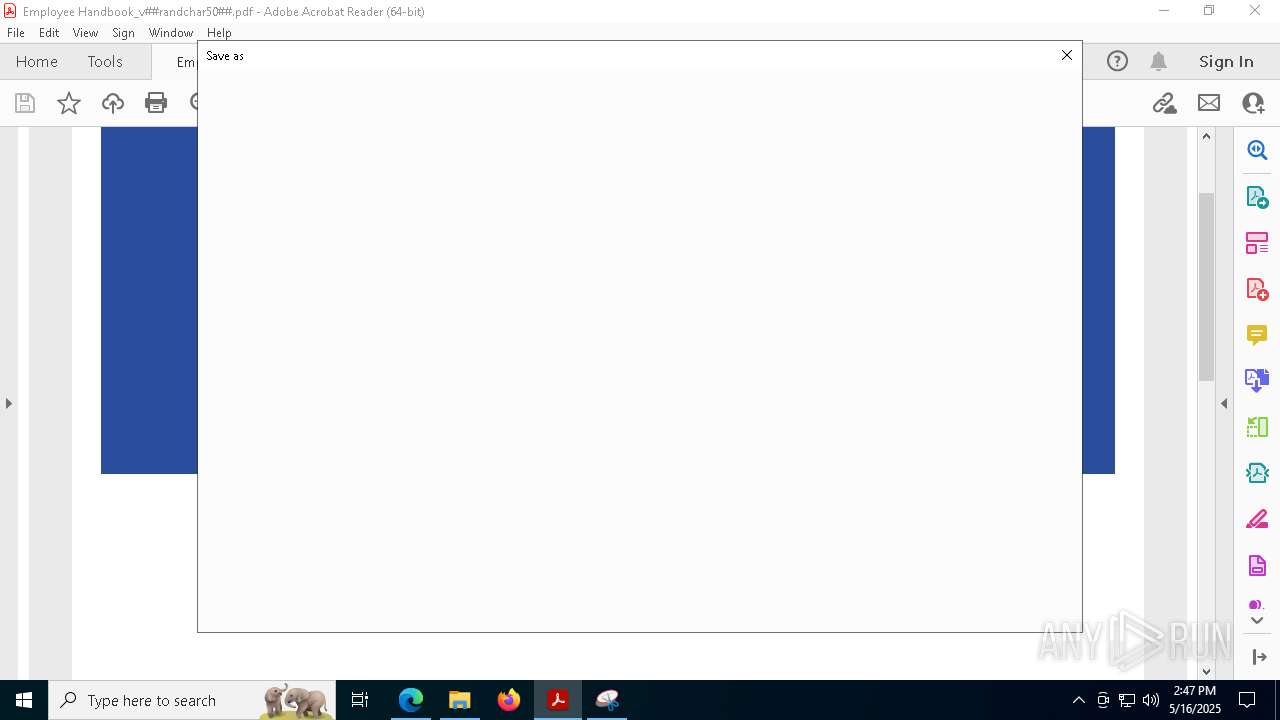Viewport: 1280px width, 720px height.
Task: Open Combine Files tool in right panel
Action: click(1257, 381)
